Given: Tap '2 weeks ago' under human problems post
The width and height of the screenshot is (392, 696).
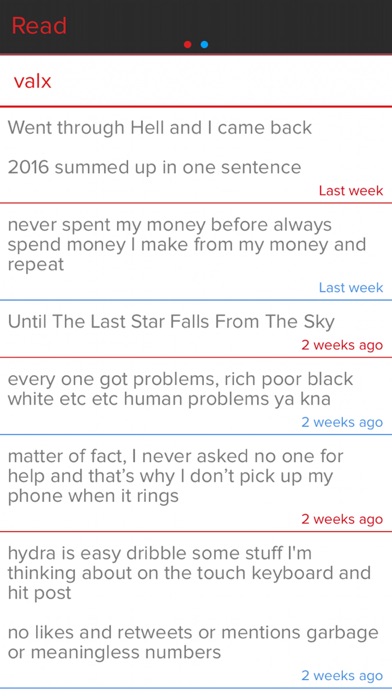Looking at the screenshot, I should (x=342, y=422).
